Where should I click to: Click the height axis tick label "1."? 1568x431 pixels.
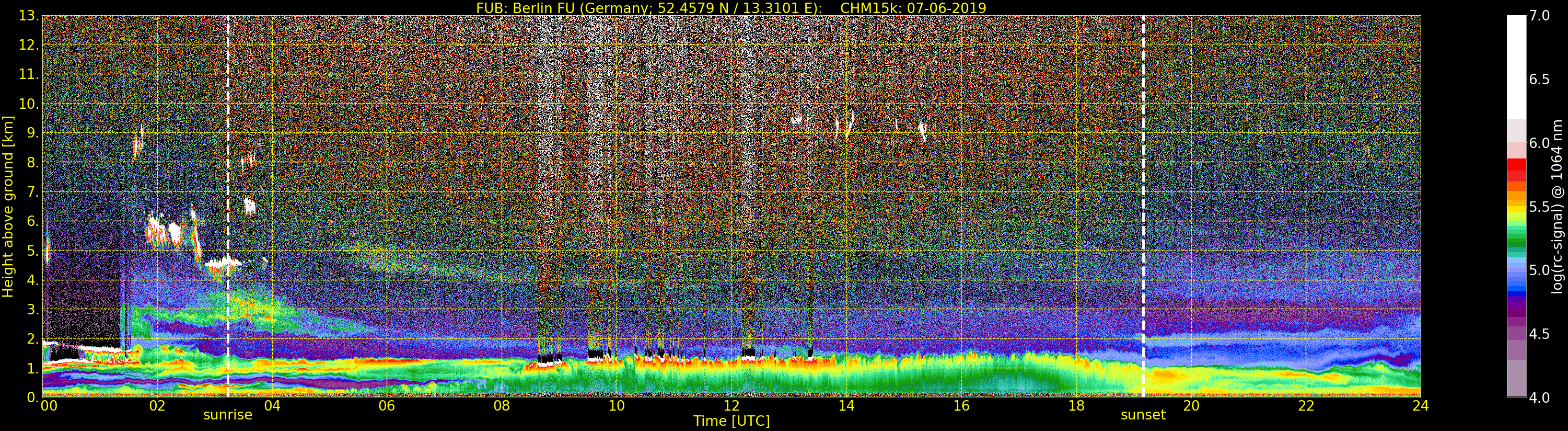(32, 368)
